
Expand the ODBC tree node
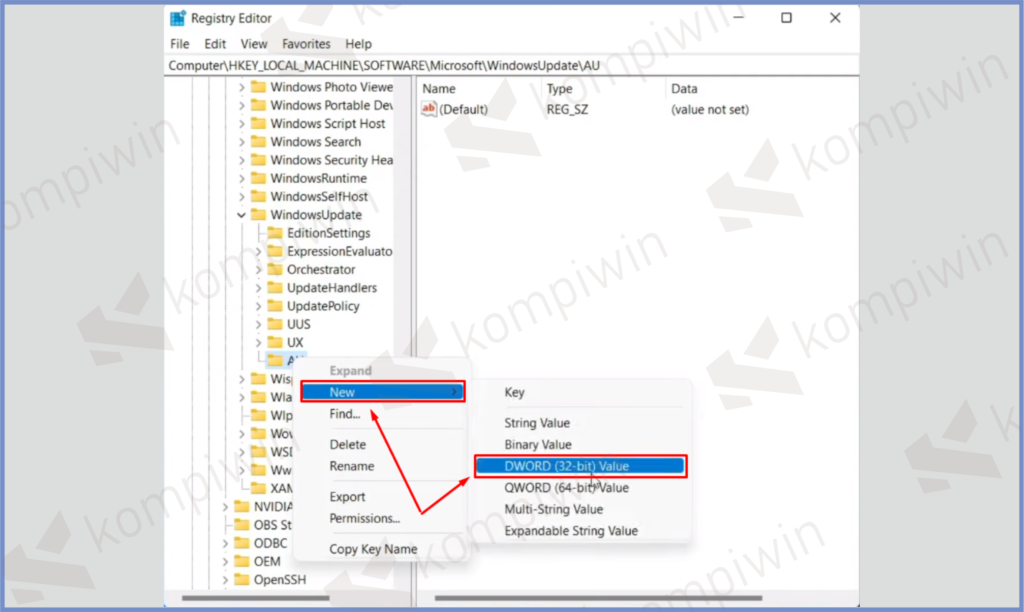pos(225,543)
